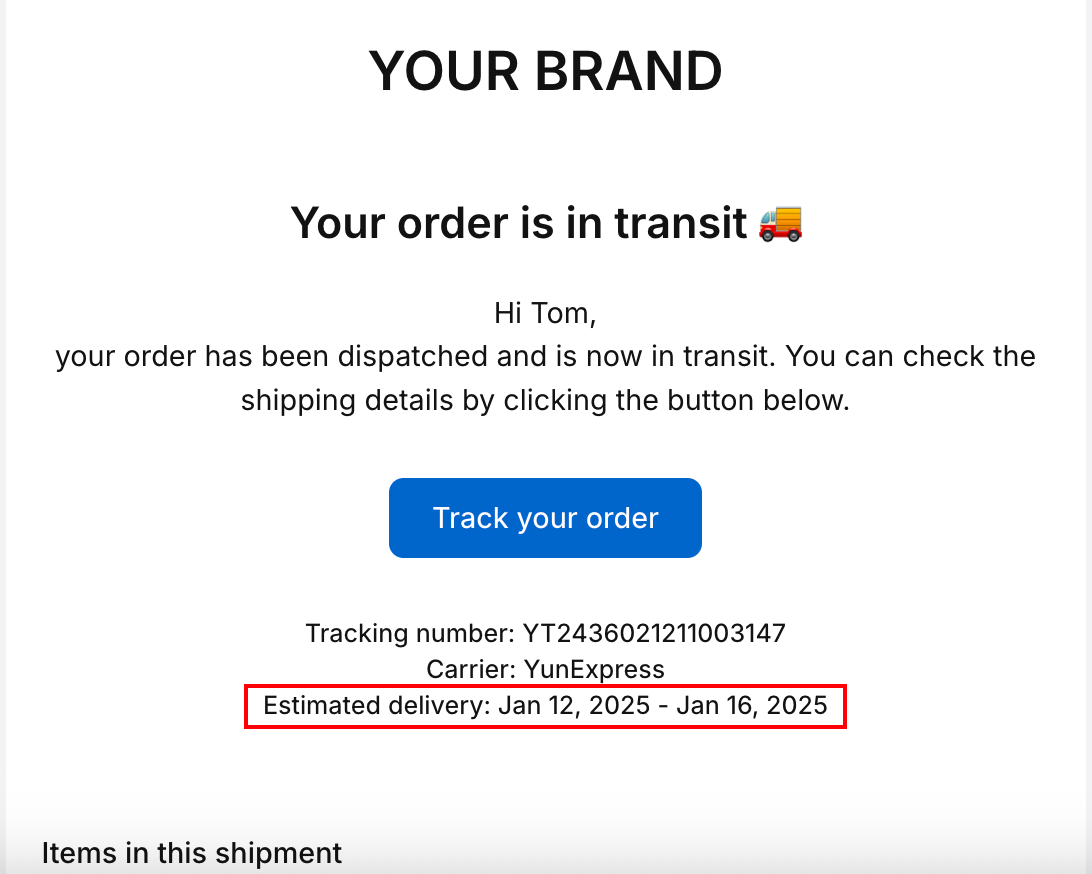Click the YunExpress carrier name

tap(594, 669)
